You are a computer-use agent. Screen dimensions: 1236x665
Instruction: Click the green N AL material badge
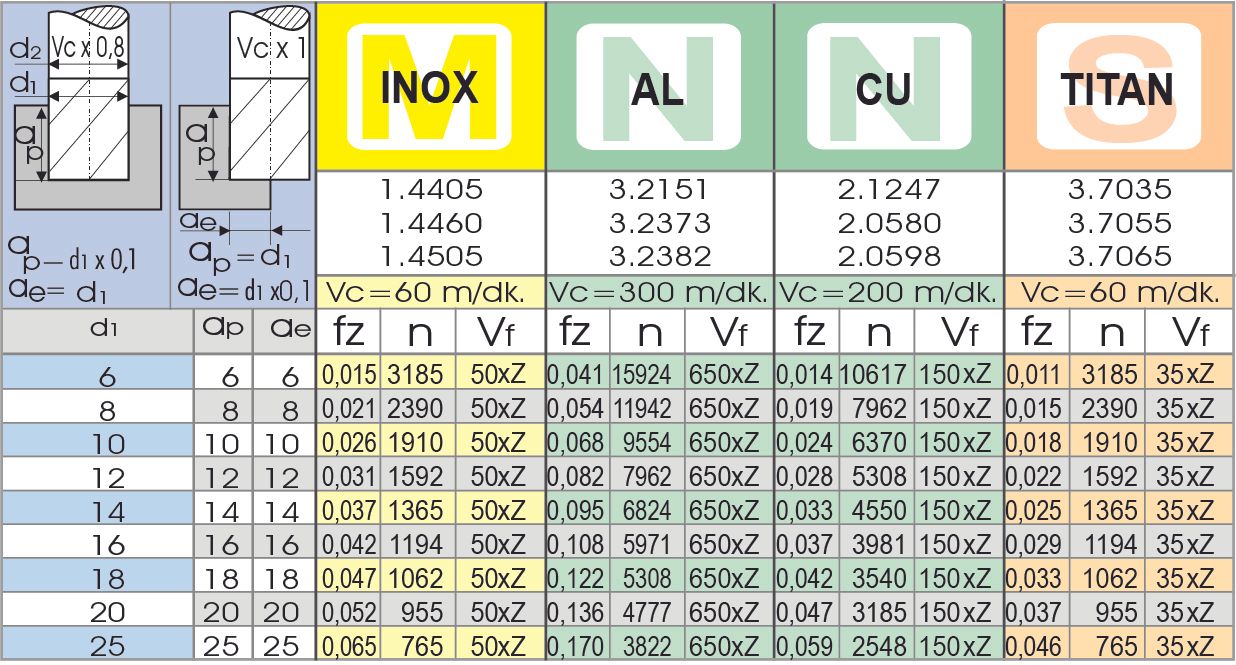(660, 88)
